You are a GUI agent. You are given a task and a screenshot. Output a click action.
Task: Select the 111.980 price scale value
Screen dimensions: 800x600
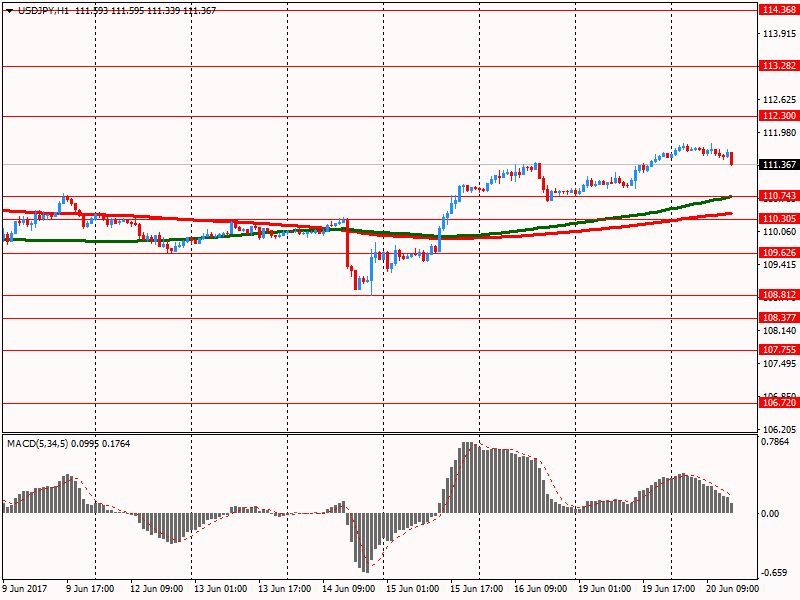[x=779, y=133]
